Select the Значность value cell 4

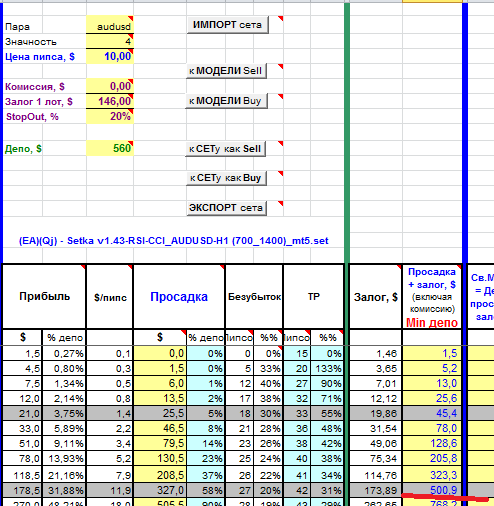coord(110,41)
